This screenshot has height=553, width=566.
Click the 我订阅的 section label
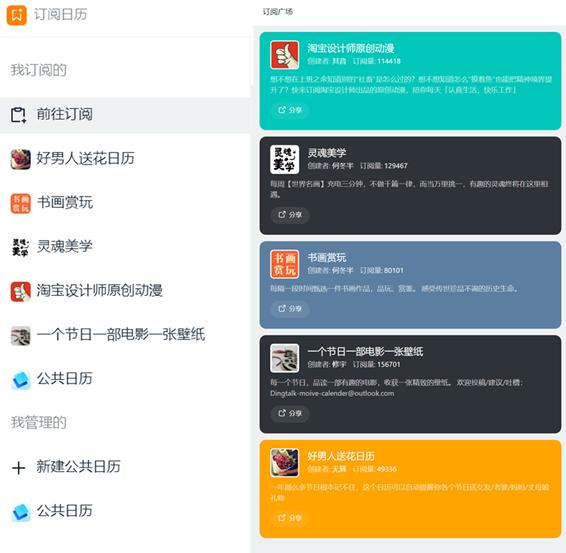[x=38, y=70]
